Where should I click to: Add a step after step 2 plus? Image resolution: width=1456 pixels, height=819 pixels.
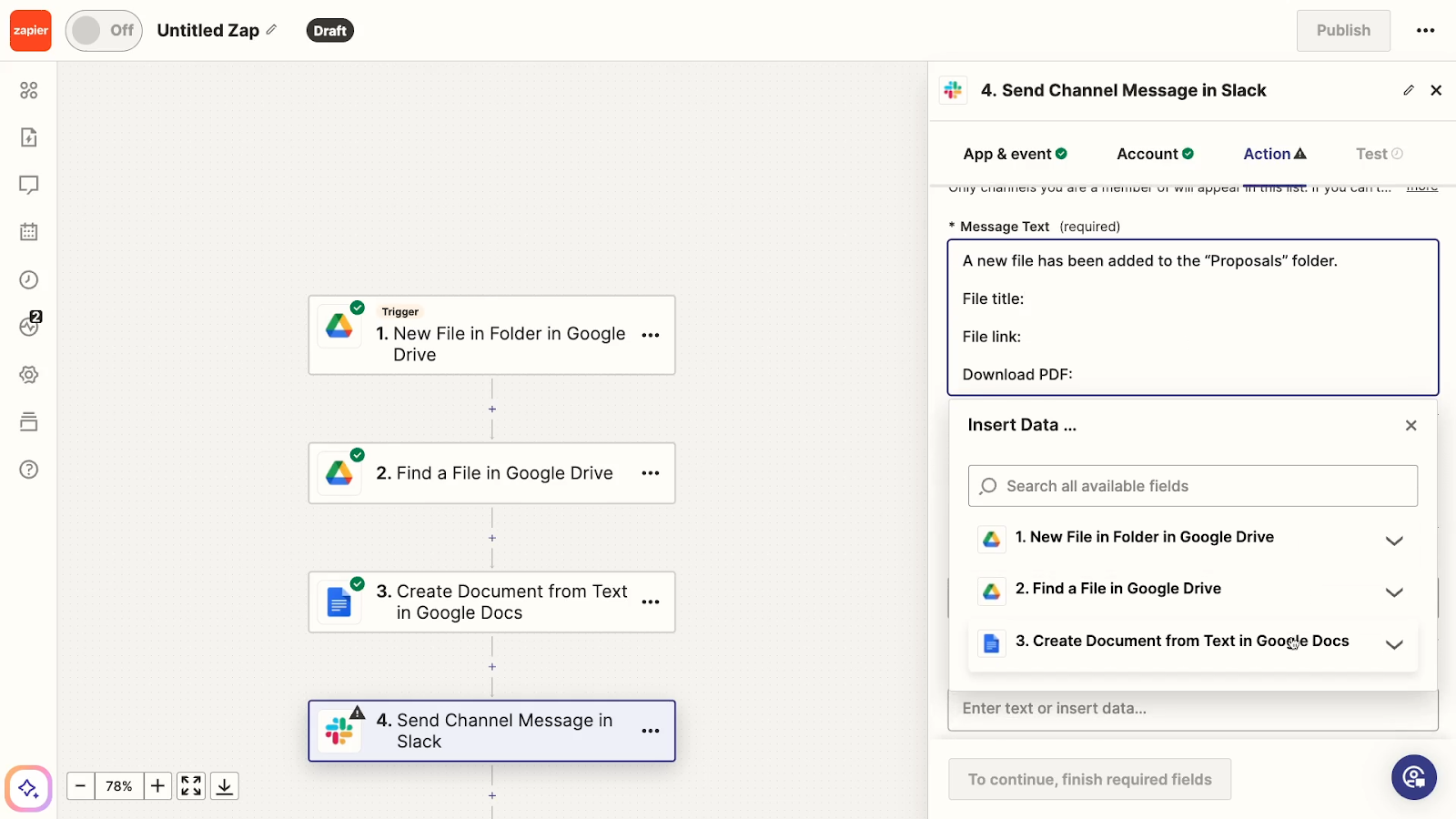click(x=492, y=538)
